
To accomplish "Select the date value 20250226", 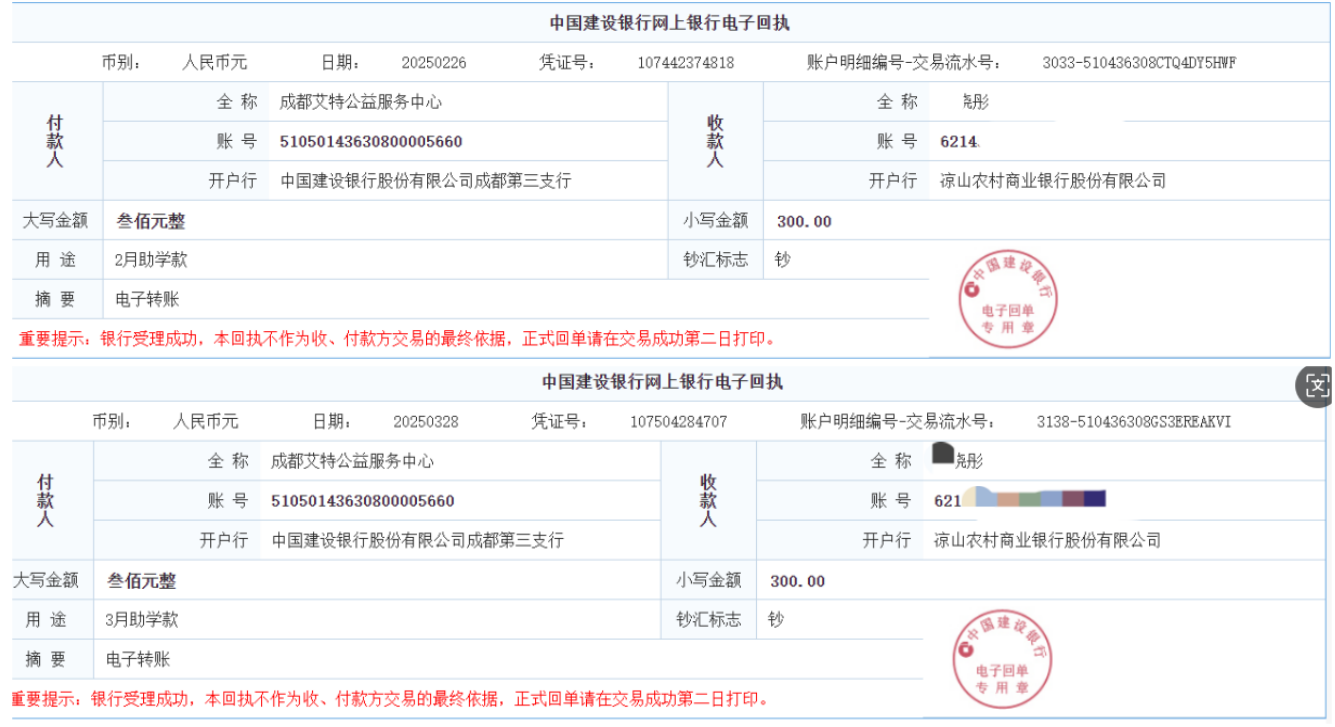I will coord(434,63).
